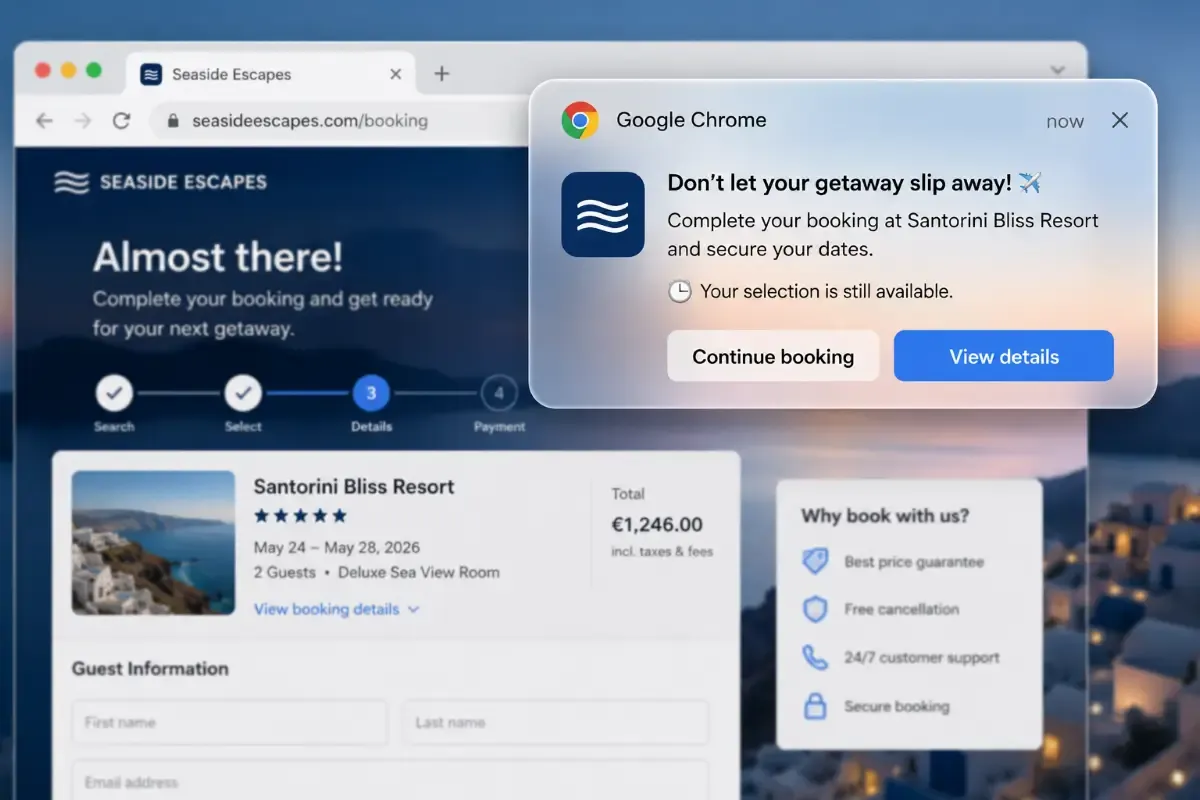
Task: Click the browser forward arrow
Action: click(83, 121)
